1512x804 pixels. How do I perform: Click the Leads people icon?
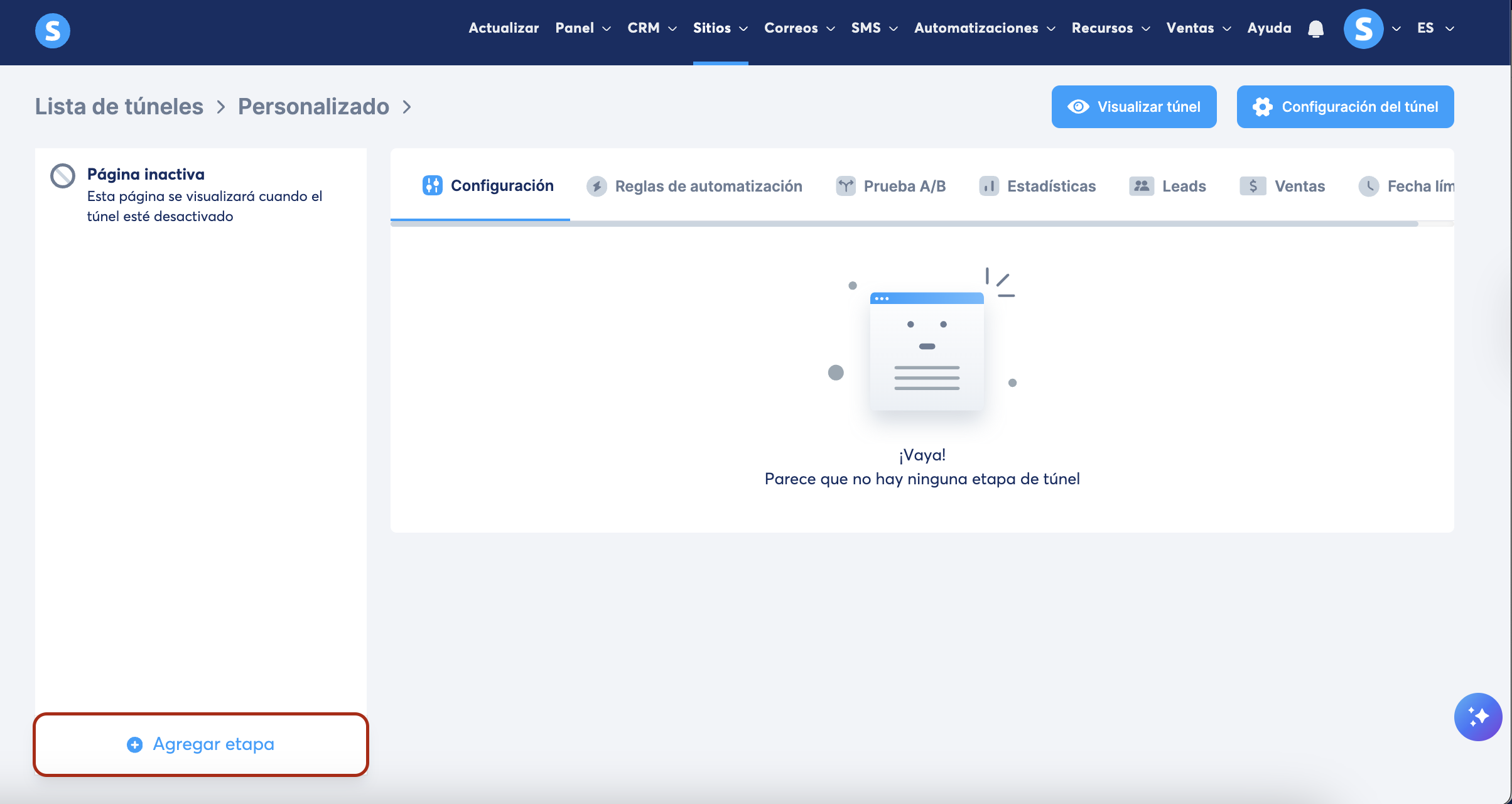click(1141, 186)
